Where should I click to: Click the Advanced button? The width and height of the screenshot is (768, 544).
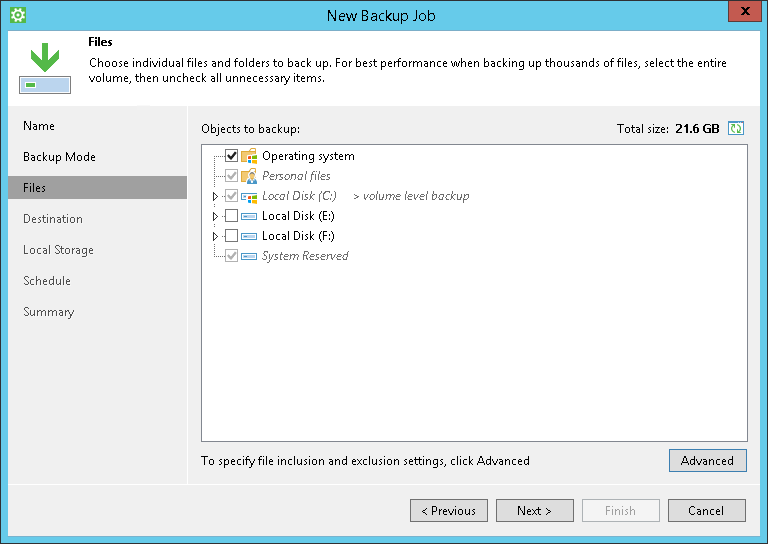point(708,461)
